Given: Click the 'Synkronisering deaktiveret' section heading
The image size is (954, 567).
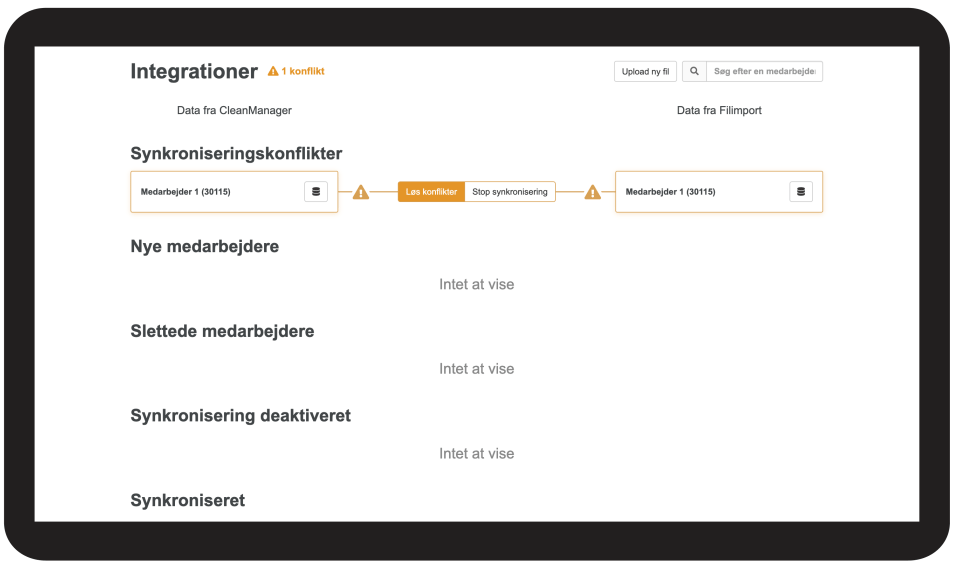Looking at the screenshot, I should (240, 416).
